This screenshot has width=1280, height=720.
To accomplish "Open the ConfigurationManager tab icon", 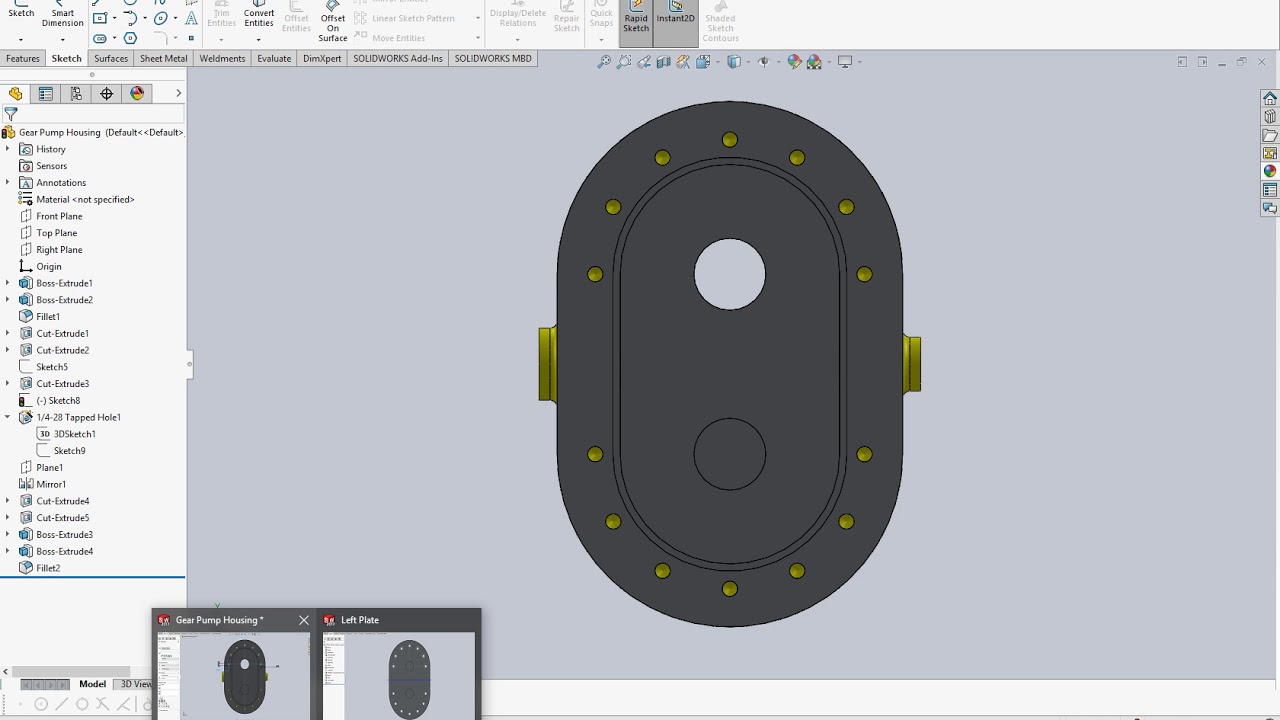I will point(76,93).
